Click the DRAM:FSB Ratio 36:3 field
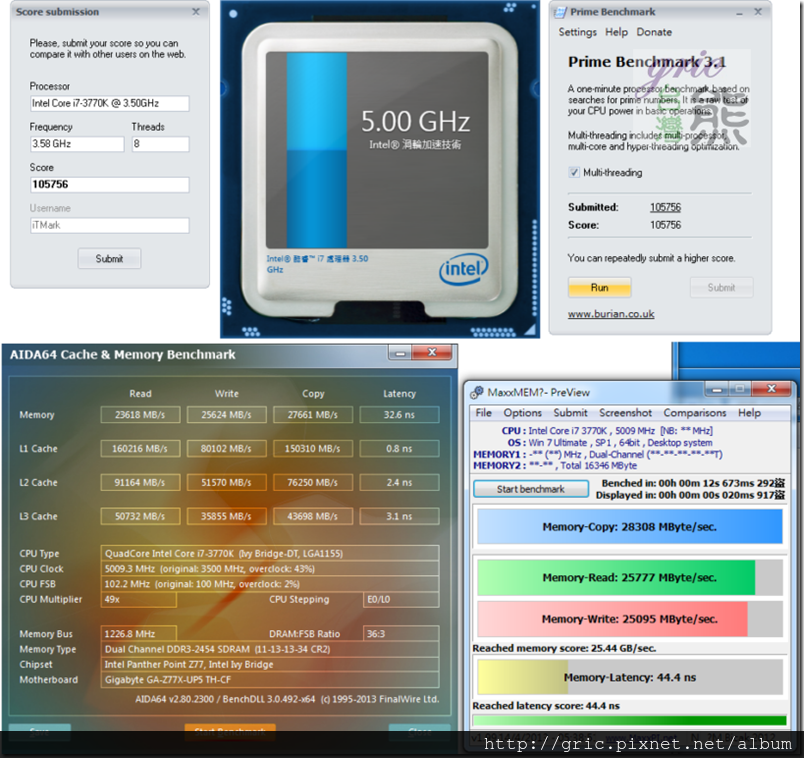This screenshot has width=804, height=758. [x=401, y=633]
